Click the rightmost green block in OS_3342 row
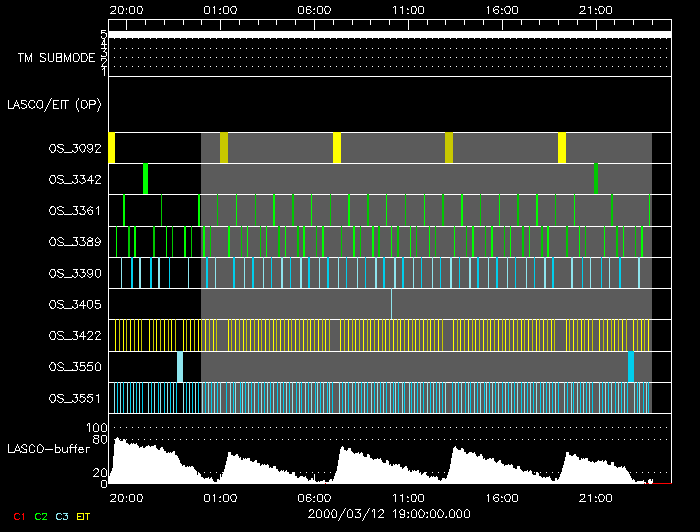Screen dimensions: 700x532 596,178
